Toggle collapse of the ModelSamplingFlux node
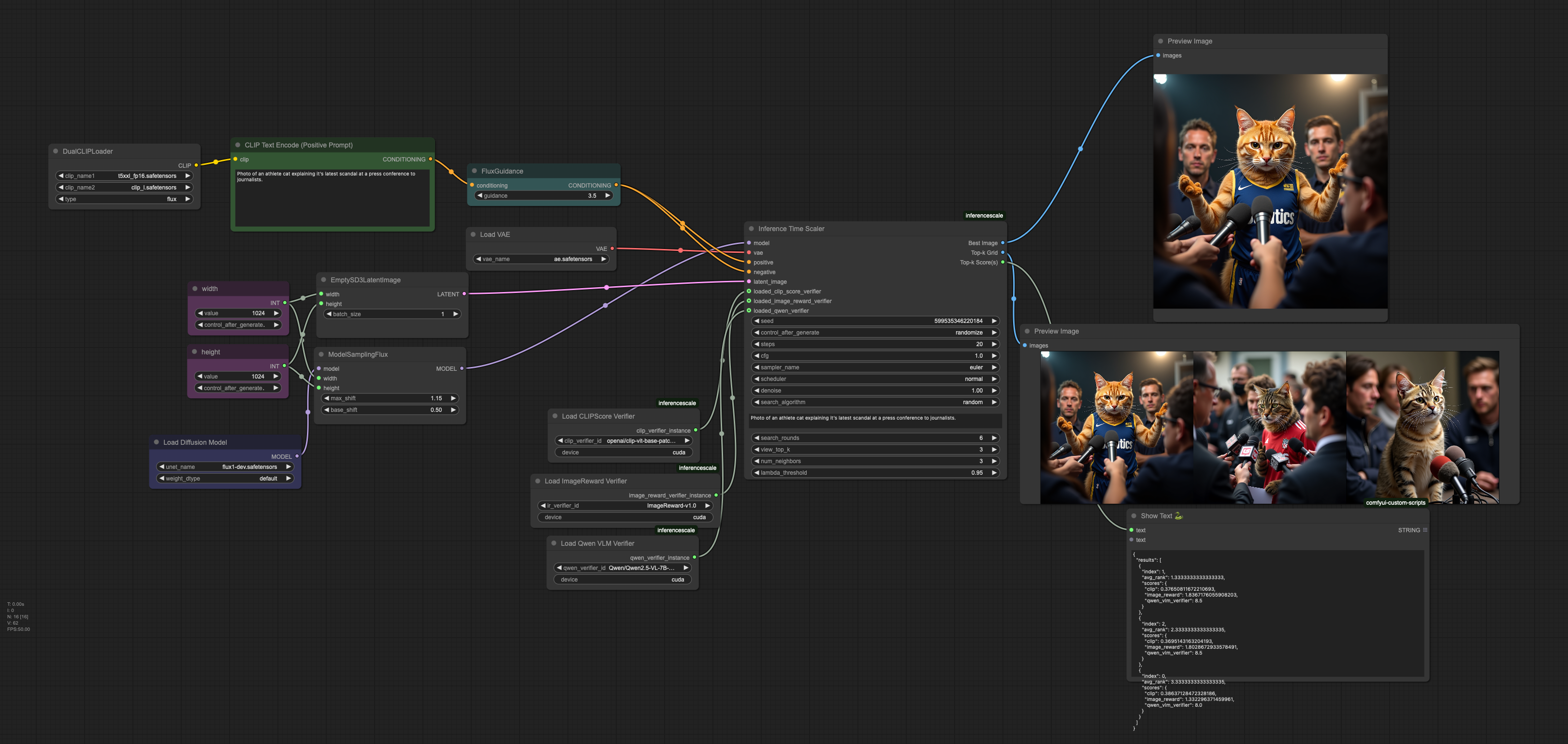Screen dimensions: 1568x744 point(321,354)
